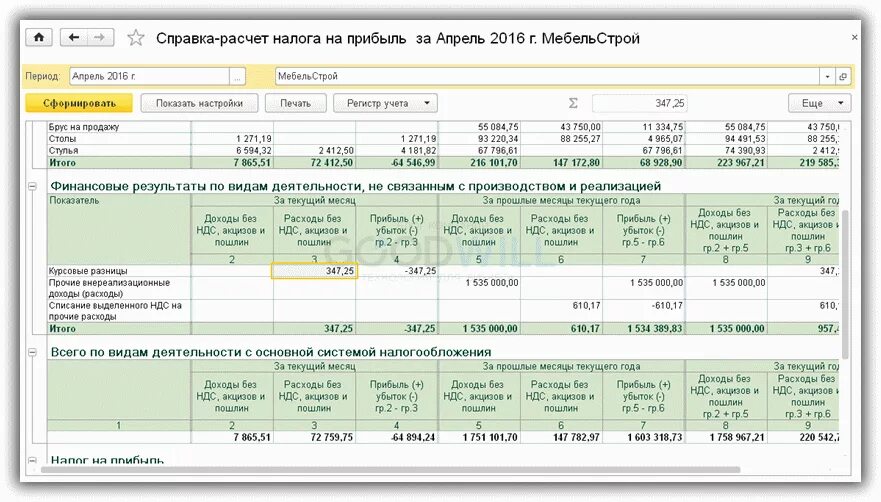Click total value 1 758 967,21
The height and width of the screenshot is (502, 881).
737,437
